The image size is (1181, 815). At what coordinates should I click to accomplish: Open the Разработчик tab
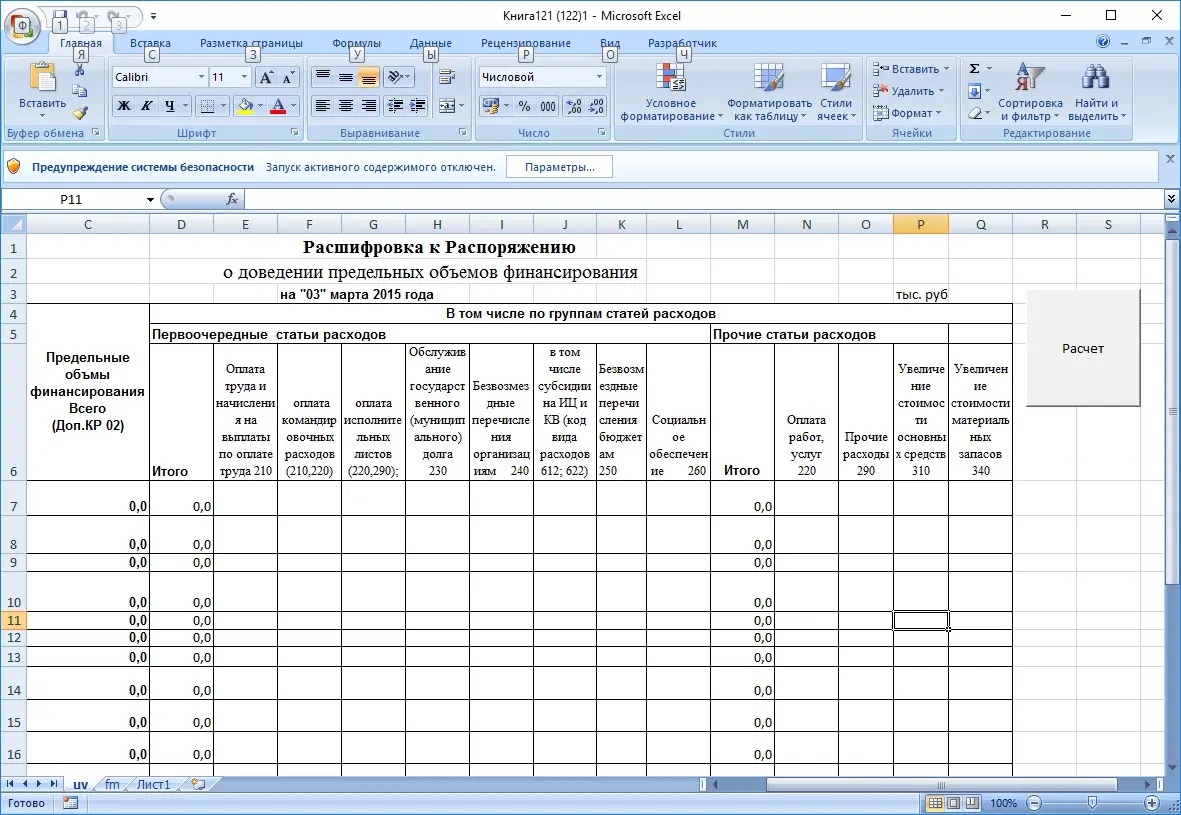(682, 43)
